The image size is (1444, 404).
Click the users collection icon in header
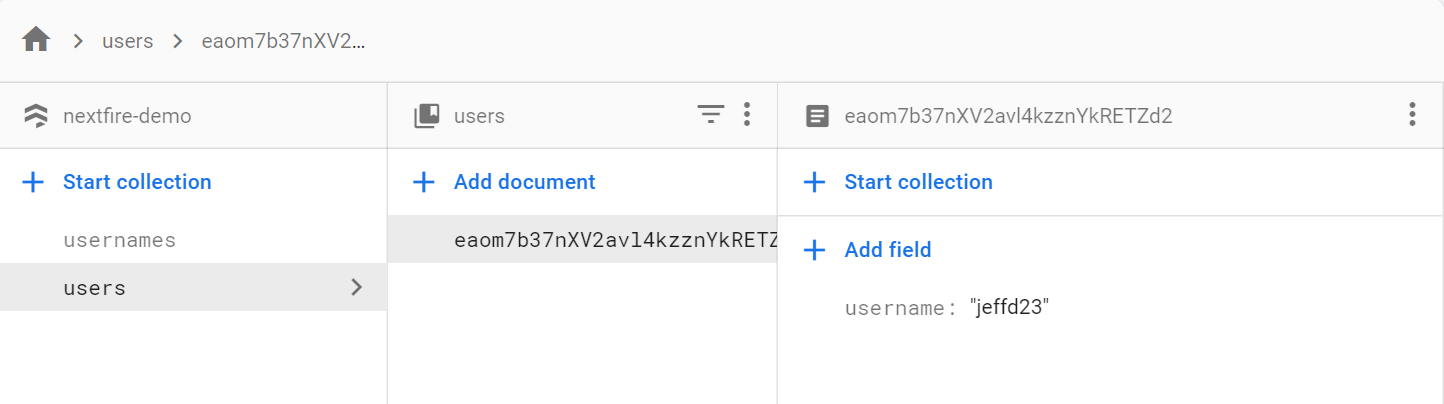click(427, 116)
